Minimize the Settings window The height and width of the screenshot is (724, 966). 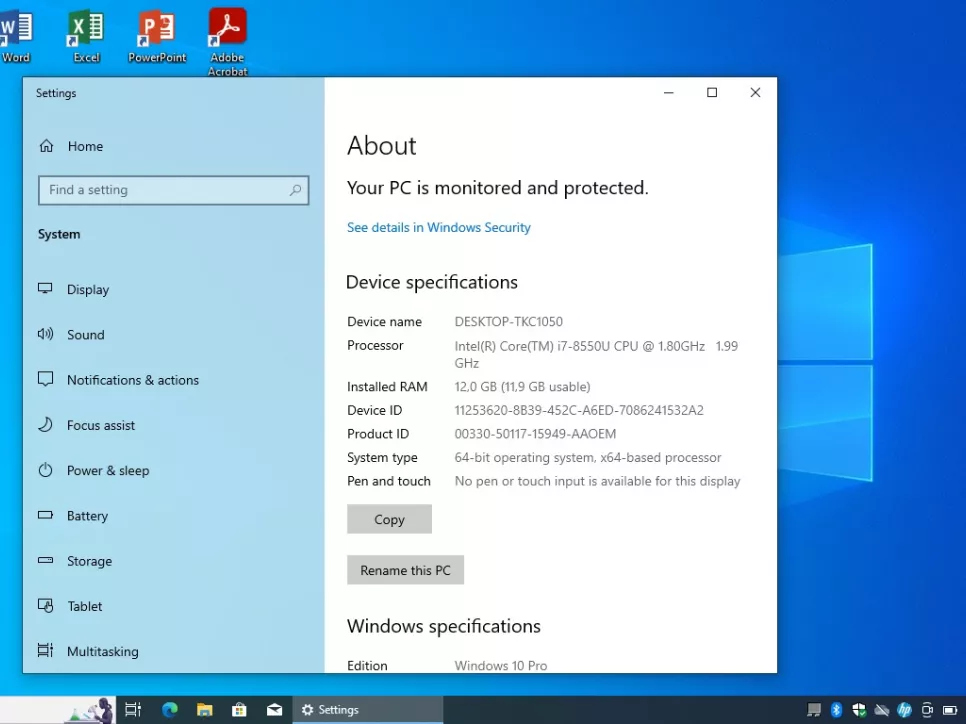pyautogui.click(x=668, y=92)
